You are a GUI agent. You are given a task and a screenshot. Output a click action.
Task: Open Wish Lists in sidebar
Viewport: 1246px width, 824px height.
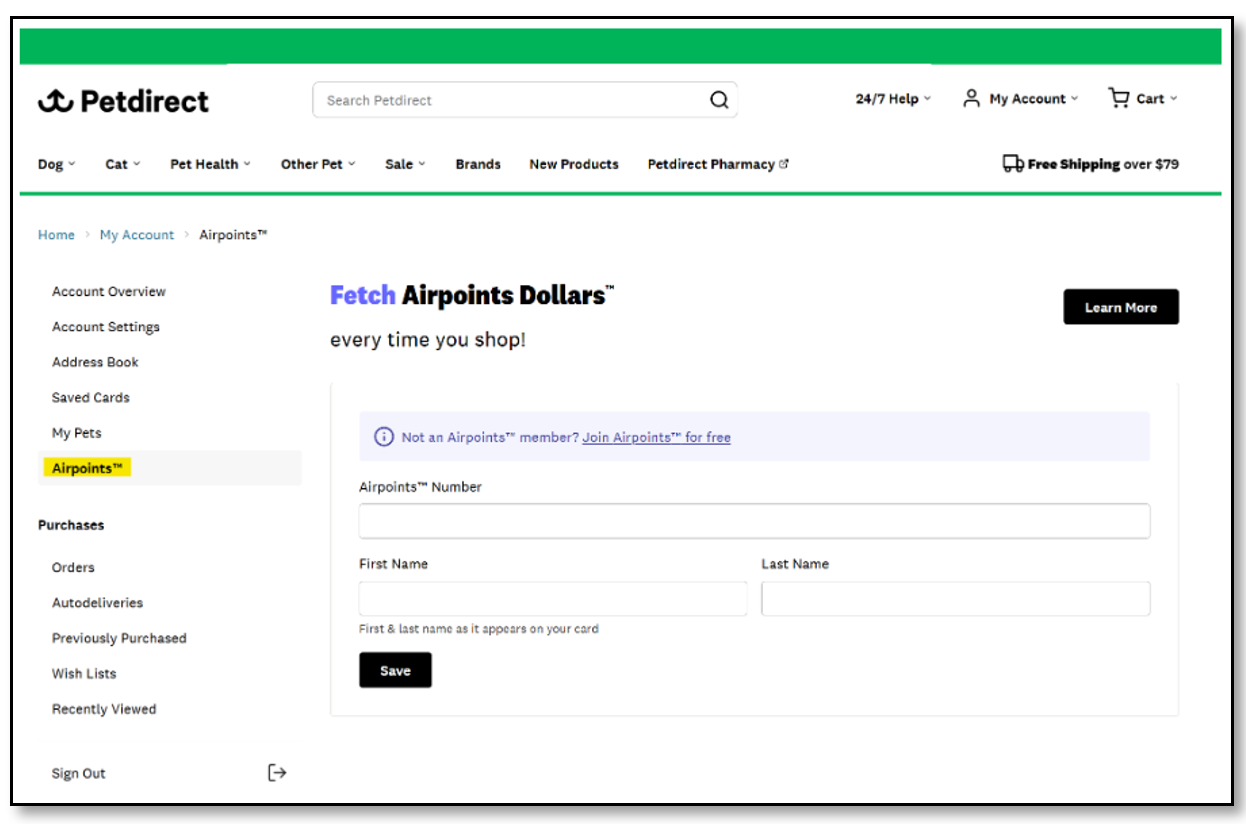coord(84,674)
